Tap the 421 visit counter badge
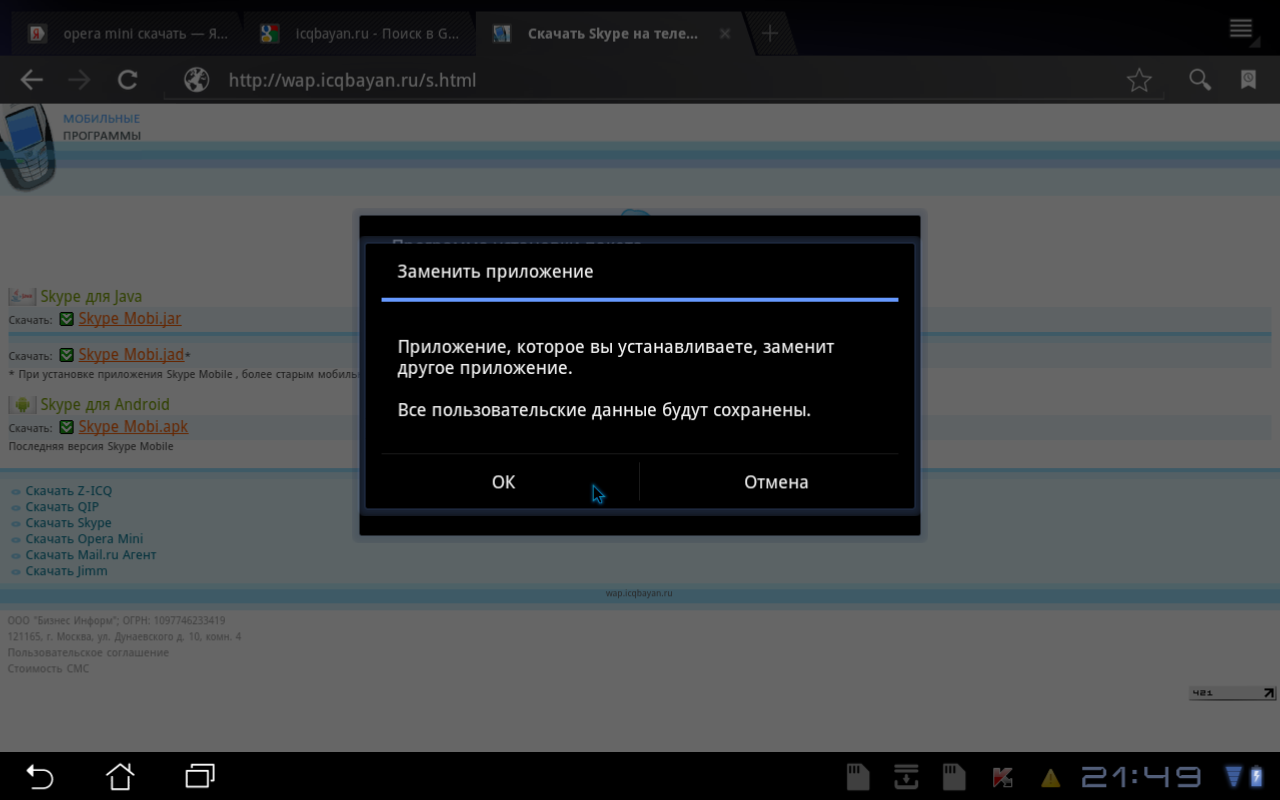 pos(1232,693)
